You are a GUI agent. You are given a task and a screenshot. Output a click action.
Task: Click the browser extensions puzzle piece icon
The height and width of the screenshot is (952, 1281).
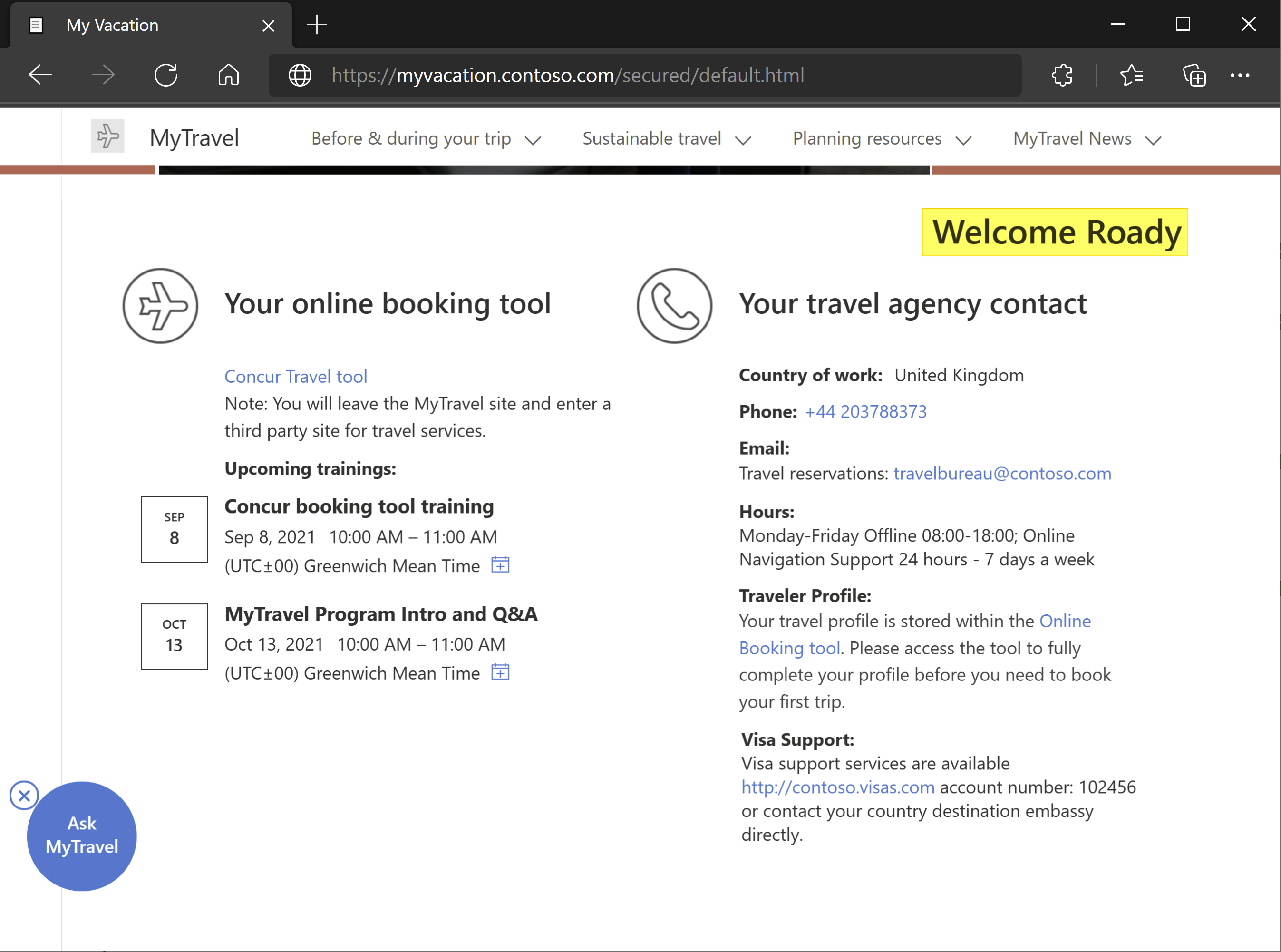click(1063, 75)
